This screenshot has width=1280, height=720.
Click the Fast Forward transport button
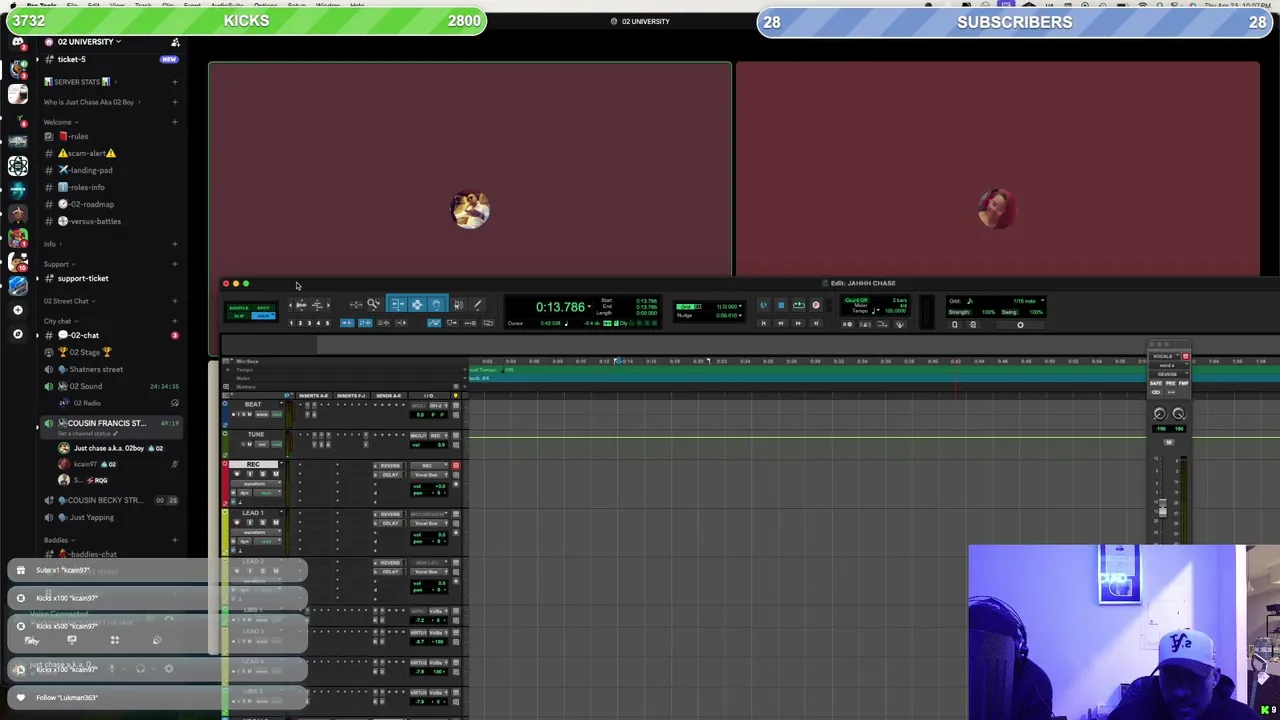[798, 323]
